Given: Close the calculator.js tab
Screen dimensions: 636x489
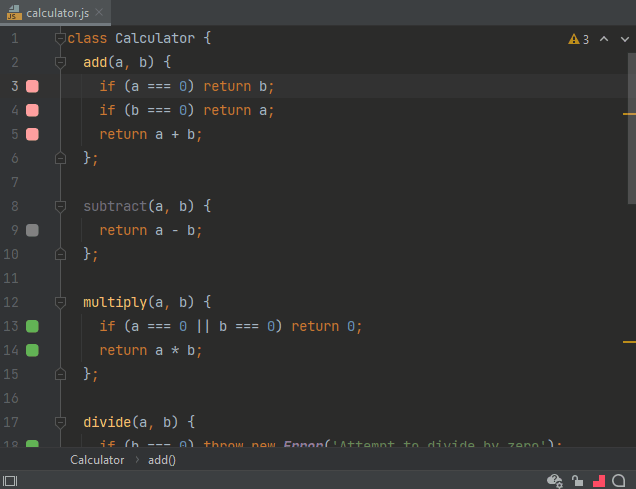Looking at the screenshot, I should click(98, 12).
